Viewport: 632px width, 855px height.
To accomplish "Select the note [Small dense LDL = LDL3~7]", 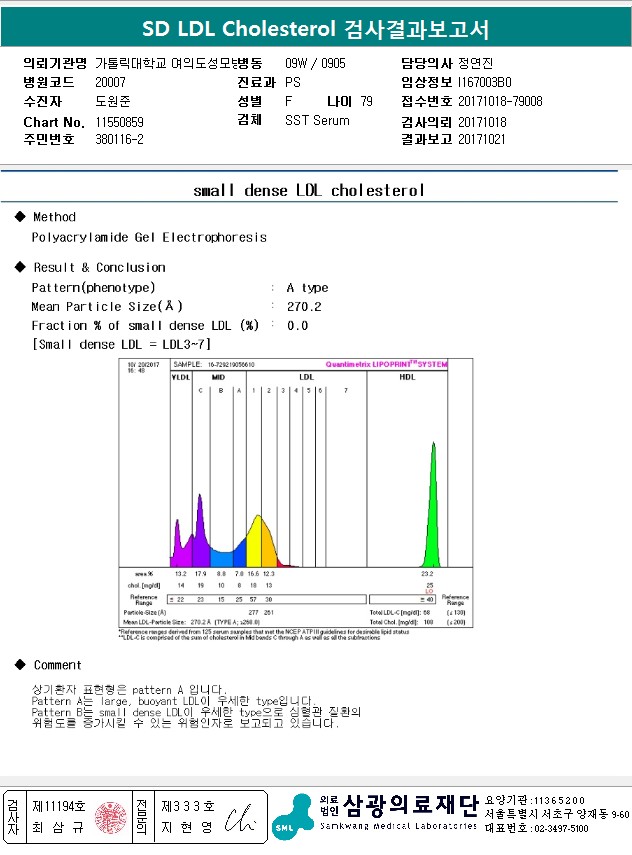I will click(x=121, y=345).
